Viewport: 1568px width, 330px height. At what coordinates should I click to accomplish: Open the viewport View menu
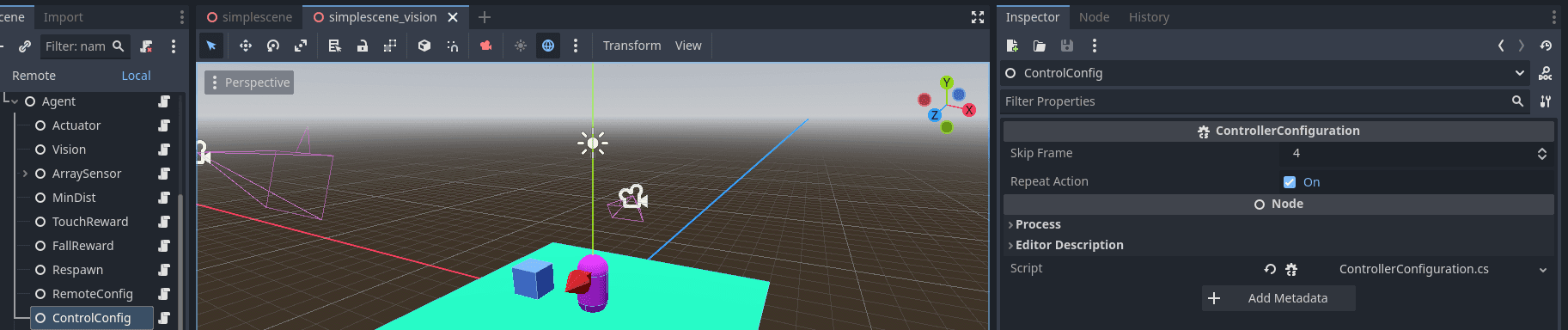point(688,46)
